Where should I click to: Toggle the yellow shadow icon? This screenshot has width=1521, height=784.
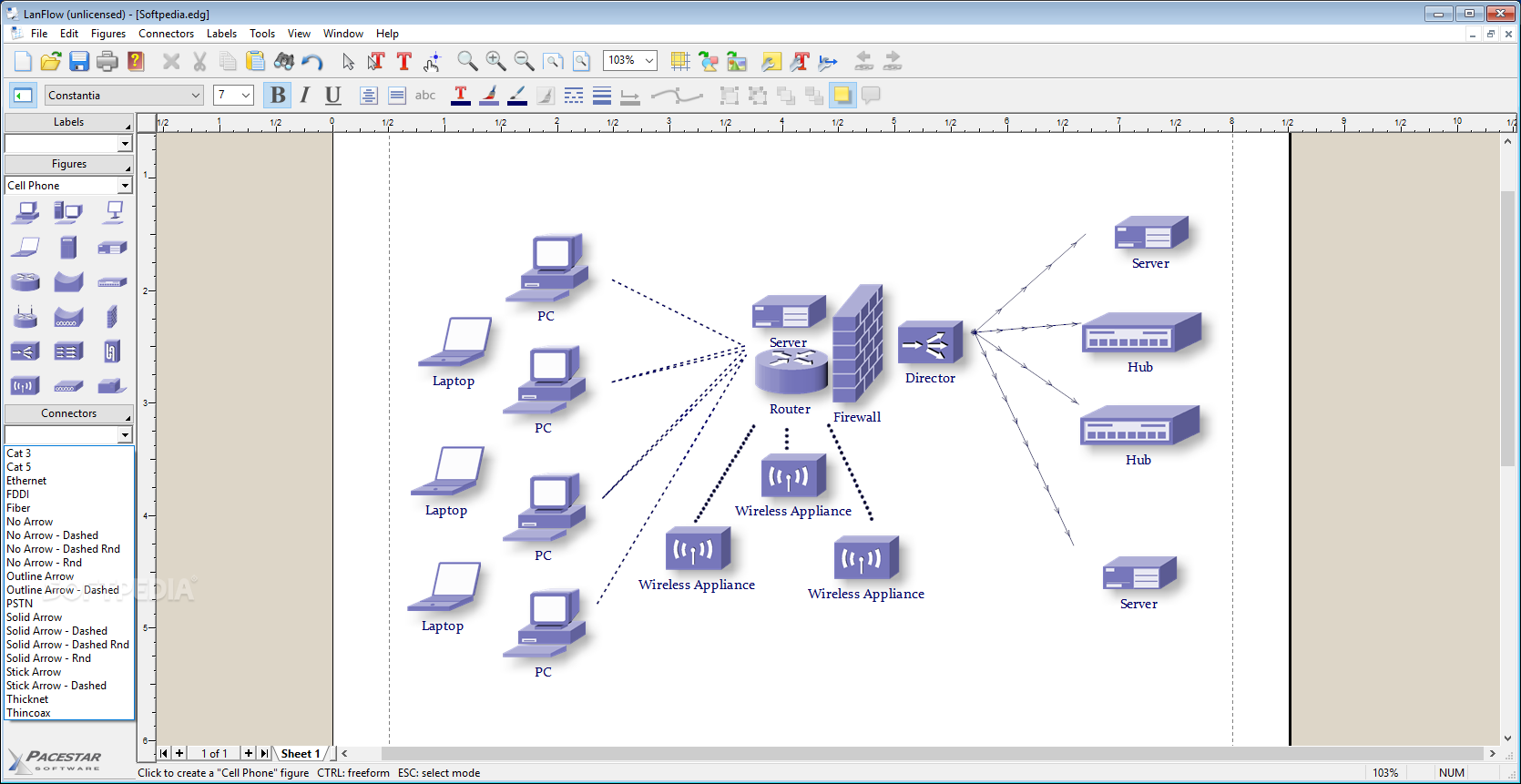[842, 95]
